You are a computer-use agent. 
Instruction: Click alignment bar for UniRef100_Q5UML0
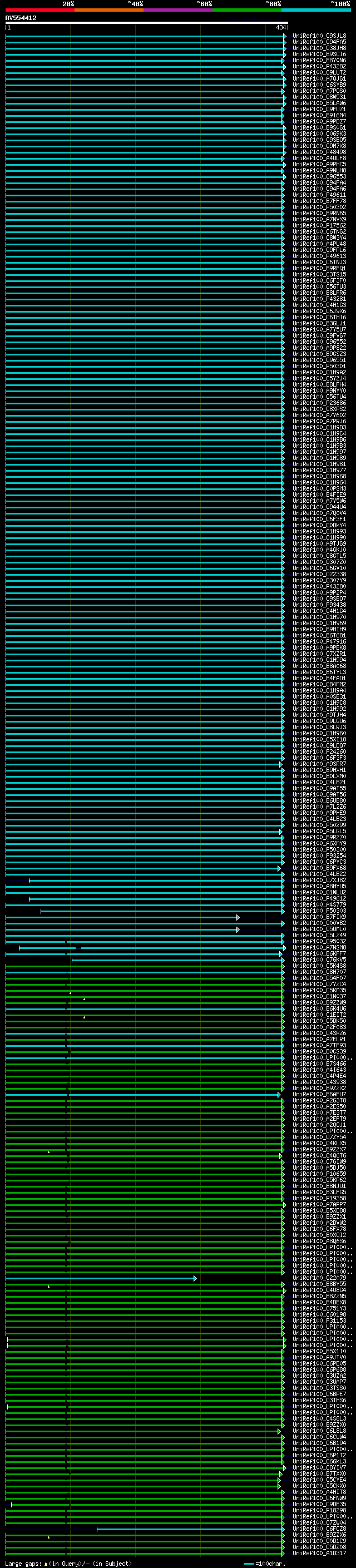122,929
